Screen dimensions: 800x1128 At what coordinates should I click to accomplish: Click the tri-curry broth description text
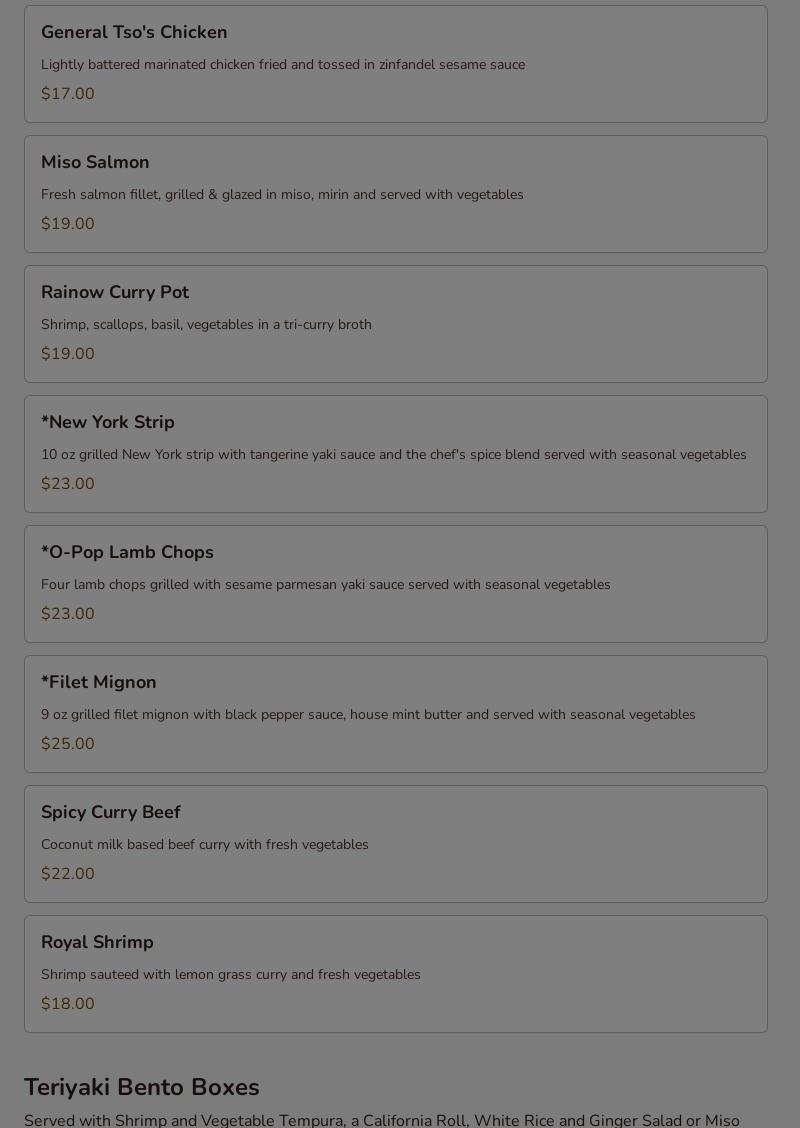tap(206, 324)
